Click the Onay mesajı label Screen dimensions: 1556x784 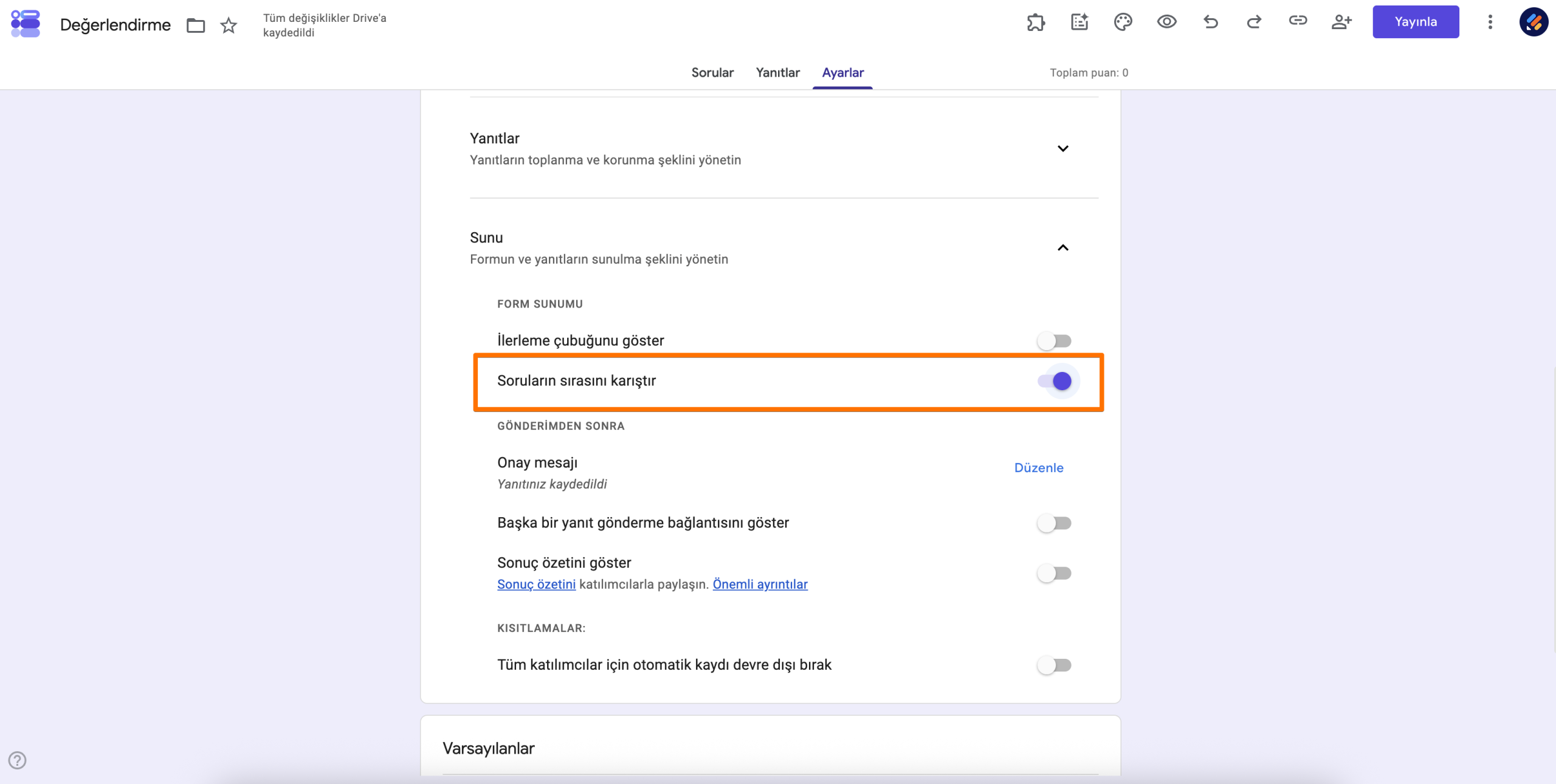pos(537,462)
